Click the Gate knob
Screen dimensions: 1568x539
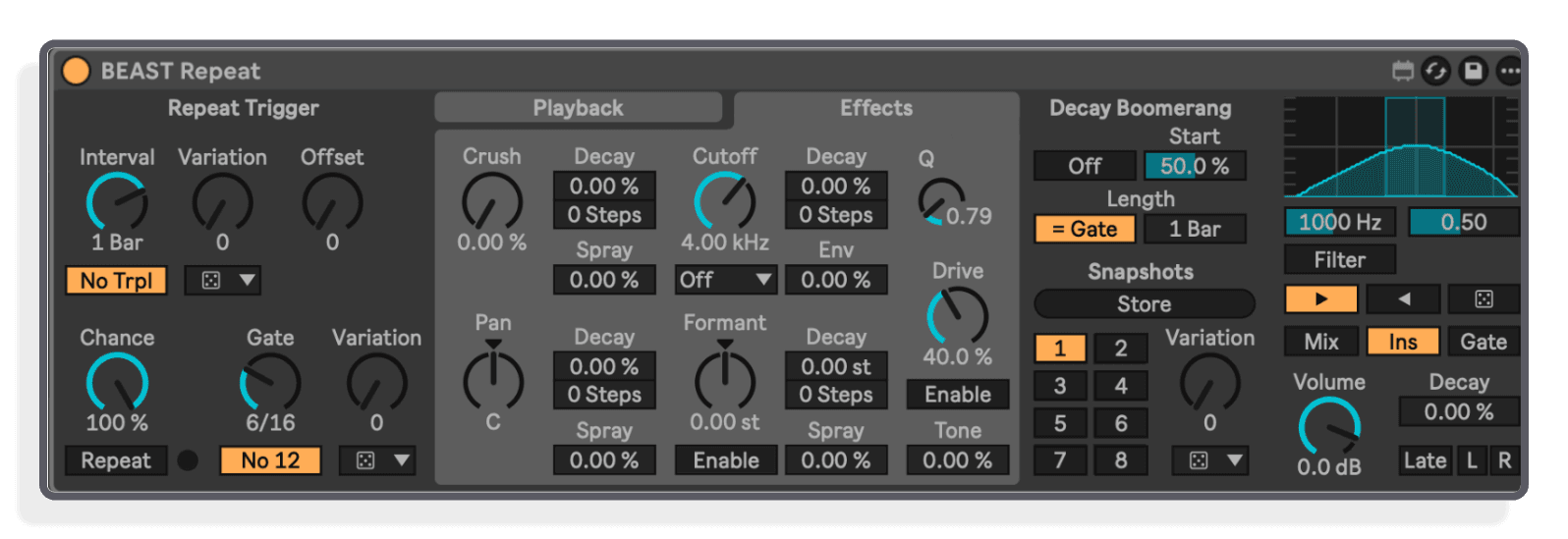(x=270, y=383)
